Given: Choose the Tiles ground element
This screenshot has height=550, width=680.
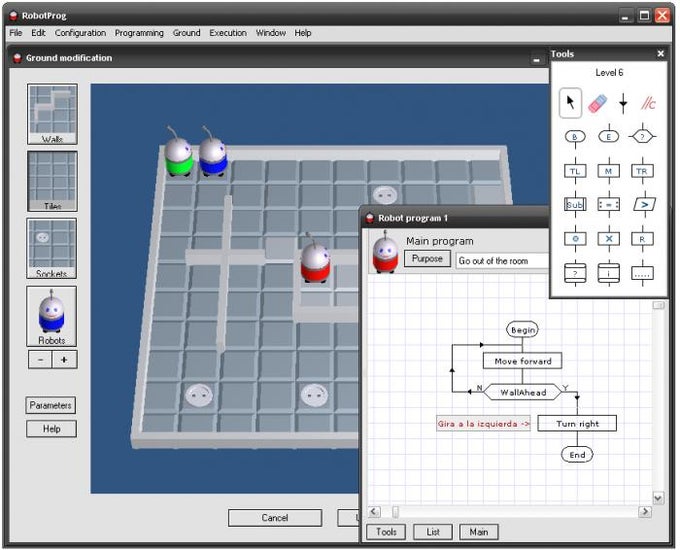Looking at the screenshot, I should pos(52,181).
